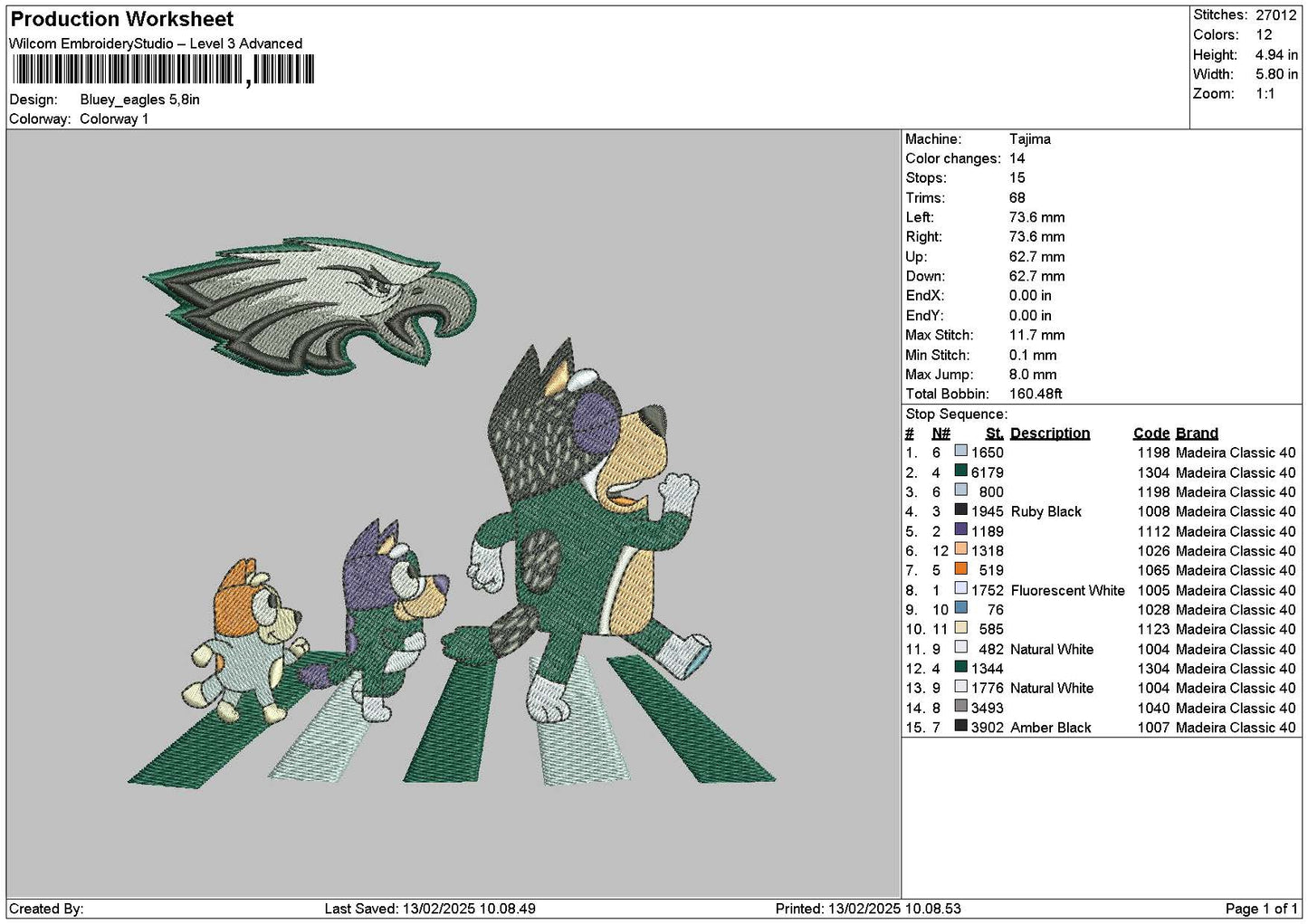Click the Zoom value '1:1'
1308x924 pixels.
click(x=1265, y=94)
